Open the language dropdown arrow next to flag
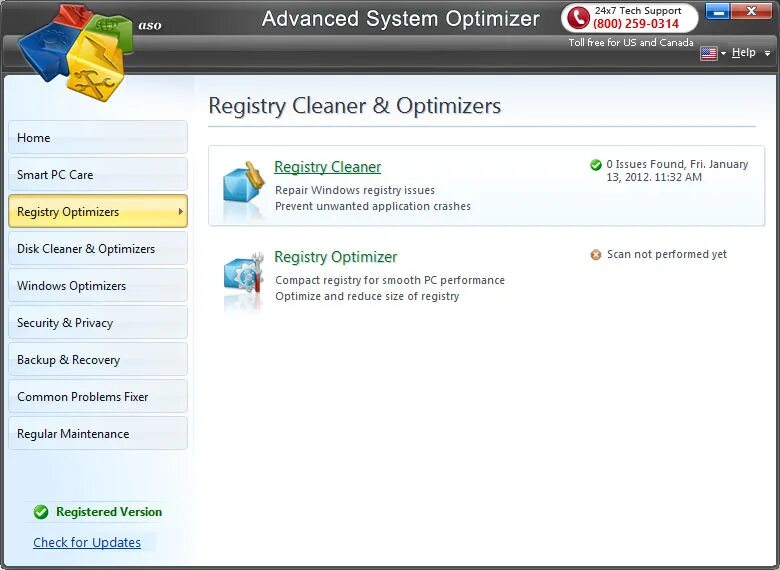The image size is (780, 570). pyautogui.click(x=723, y=53)
